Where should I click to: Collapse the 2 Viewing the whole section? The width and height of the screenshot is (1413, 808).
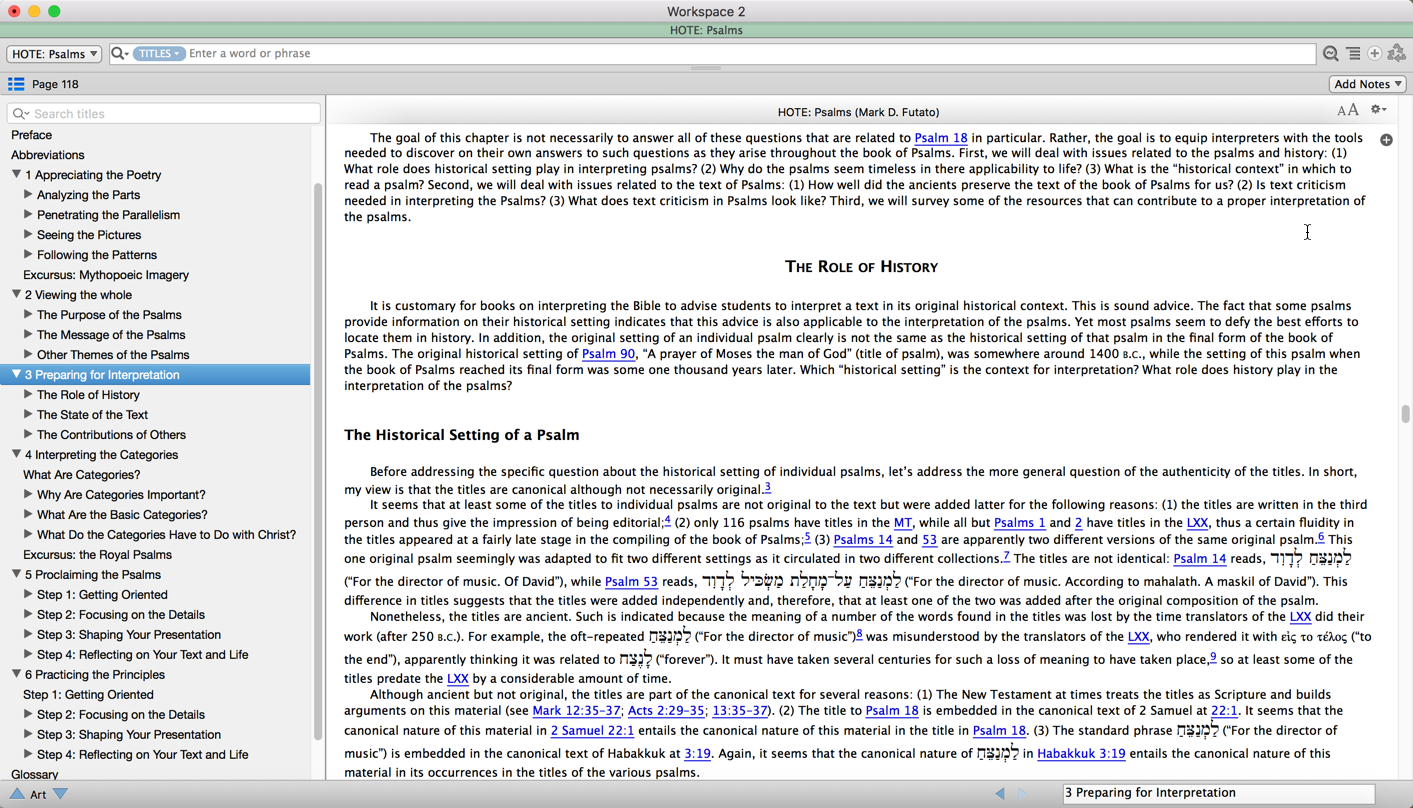(x=16, y=295)
